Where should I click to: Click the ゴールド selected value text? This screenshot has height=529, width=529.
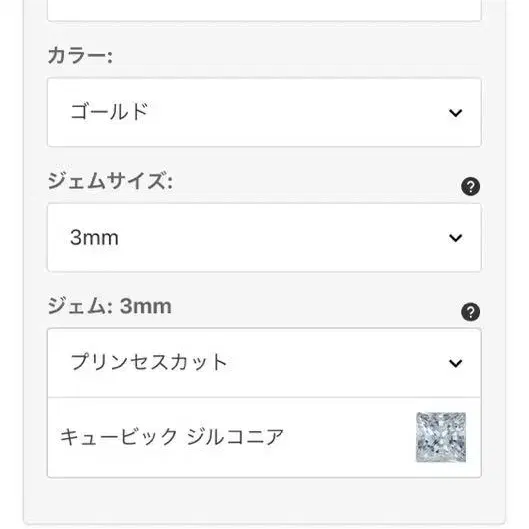[x=109, y=112]
